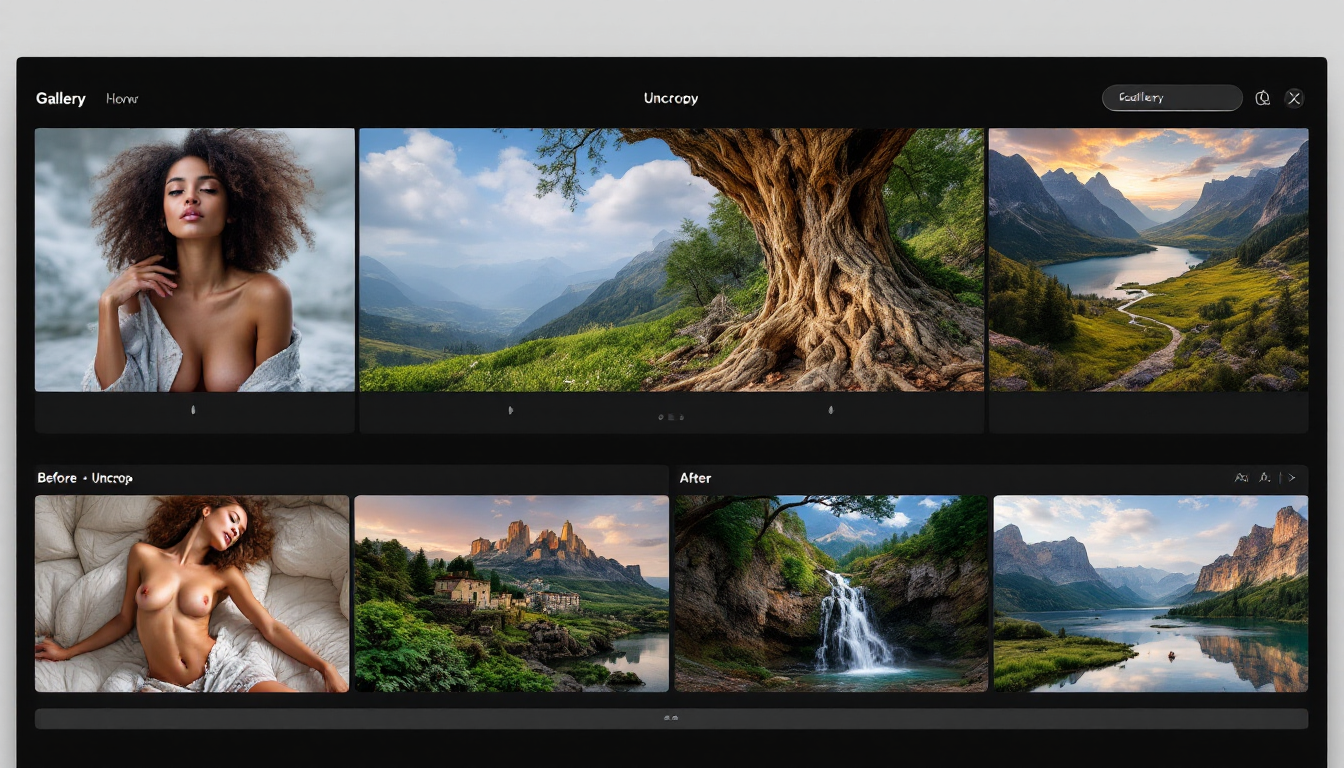Select the waterfall thumbnail in the After section
Image resolution: width=1344 pixels, height=768 pixels.
831,593
